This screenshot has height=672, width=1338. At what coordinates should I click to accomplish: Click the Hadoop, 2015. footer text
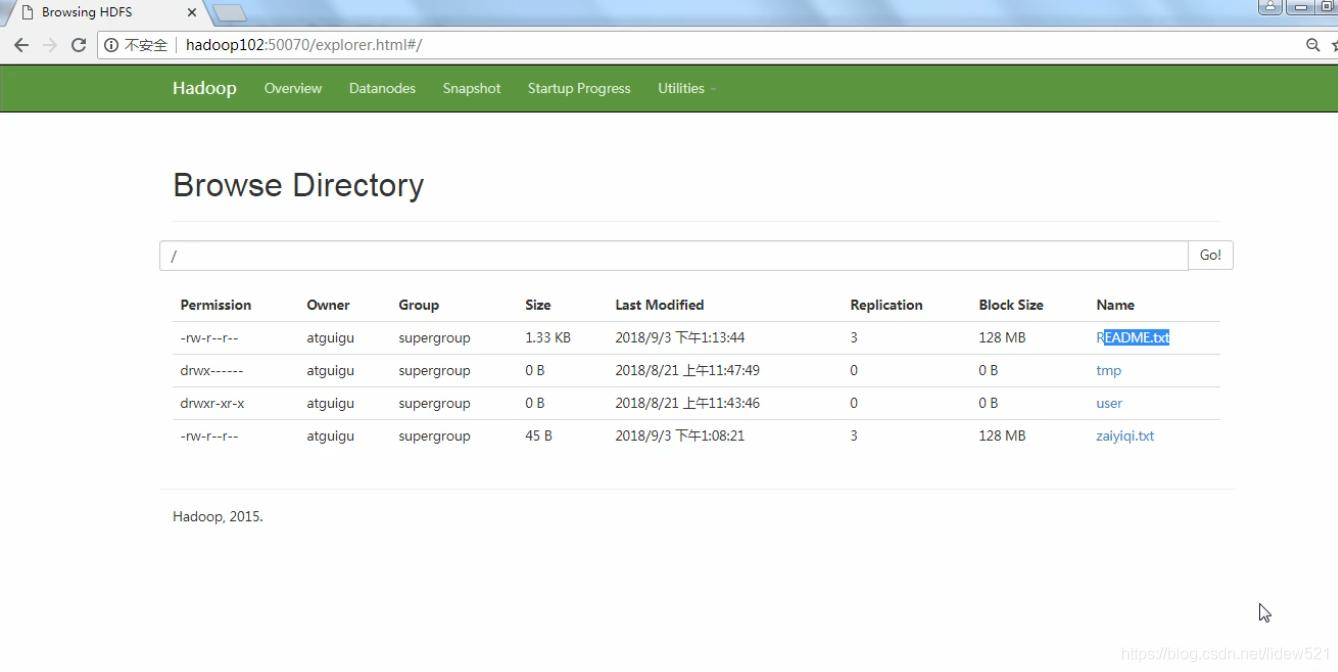pos(218,517)
